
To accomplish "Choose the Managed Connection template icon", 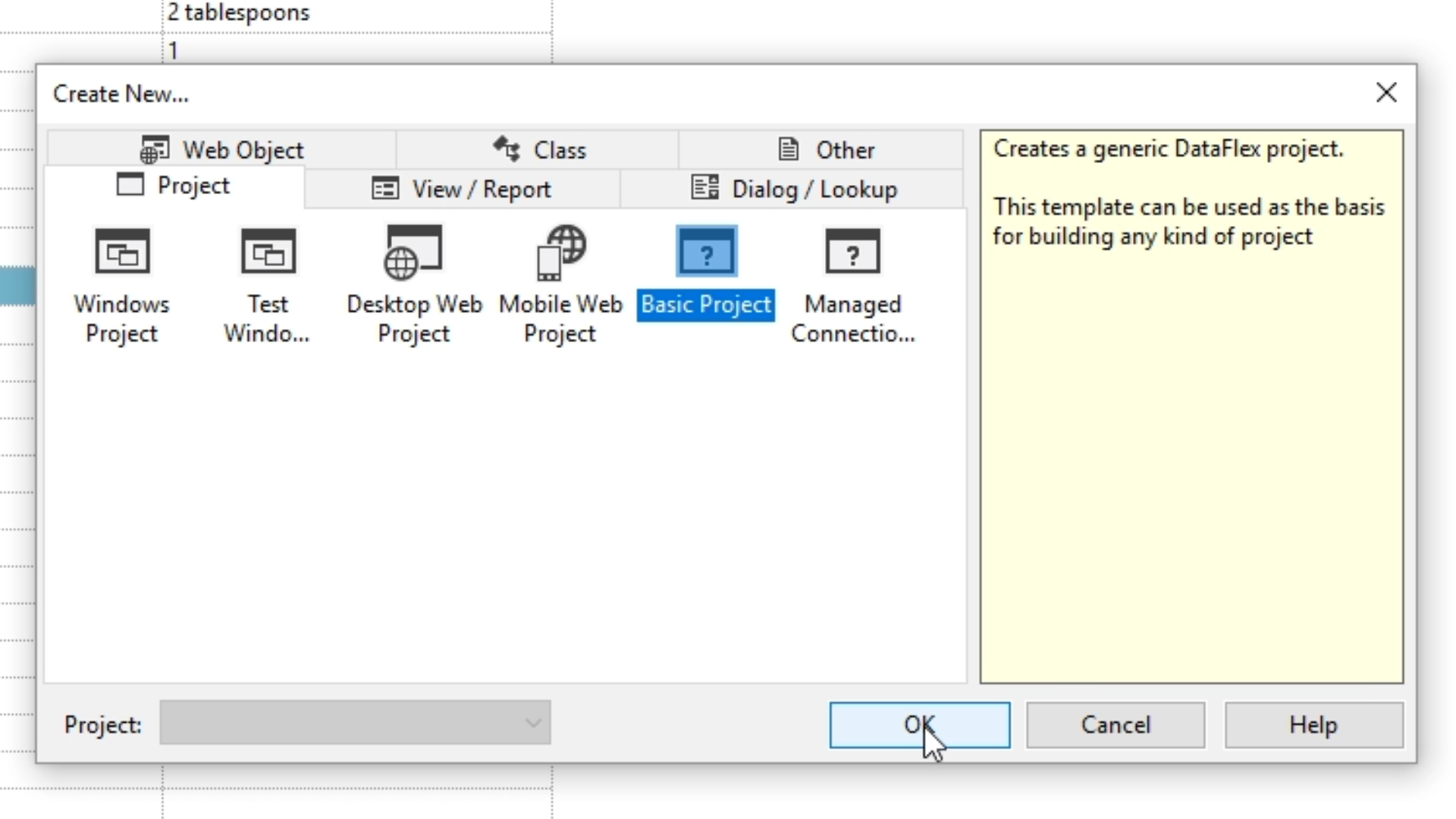I will [x=852, y=252].
